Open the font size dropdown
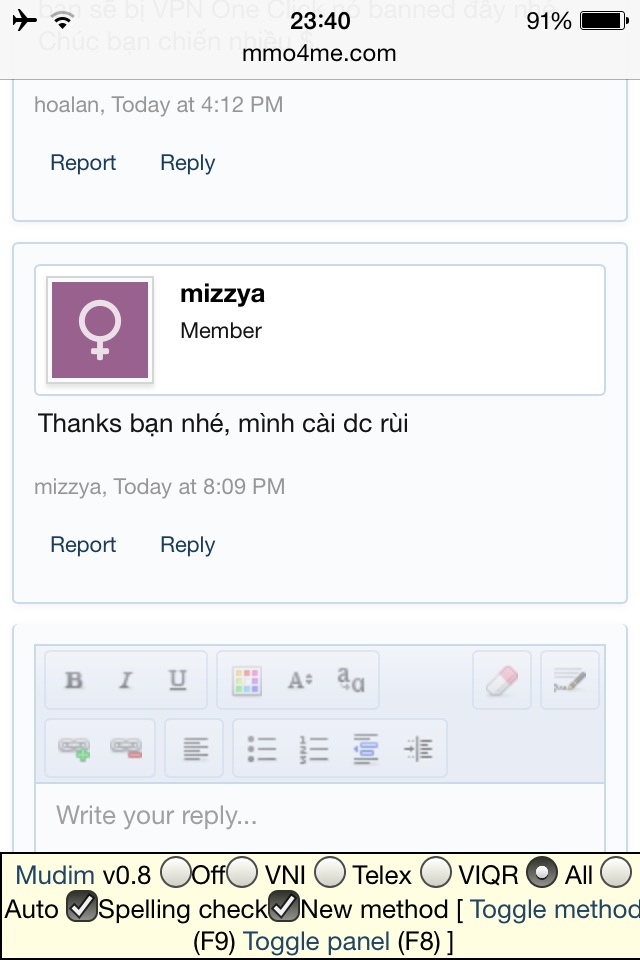The width and height of the screenshot is (640, 960). click(300, 681)
